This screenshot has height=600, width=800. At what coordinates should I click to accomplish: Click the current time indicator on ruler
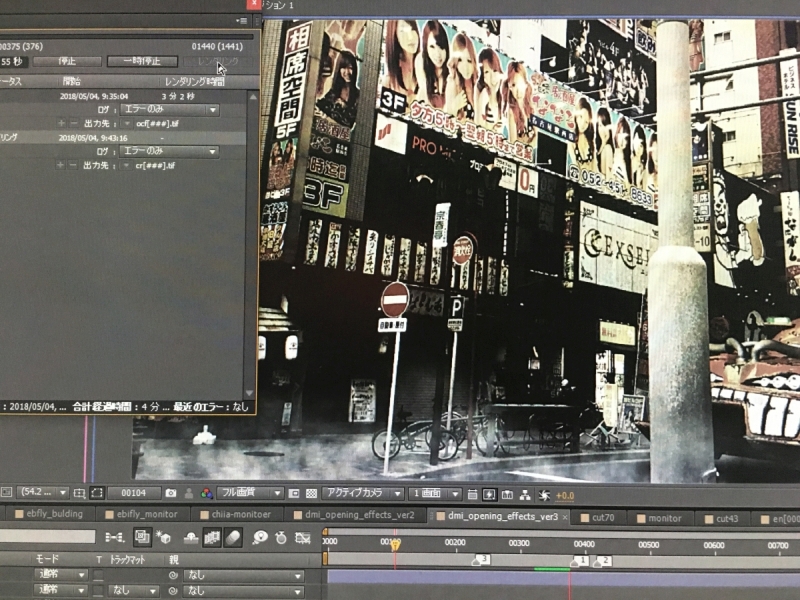395,544
